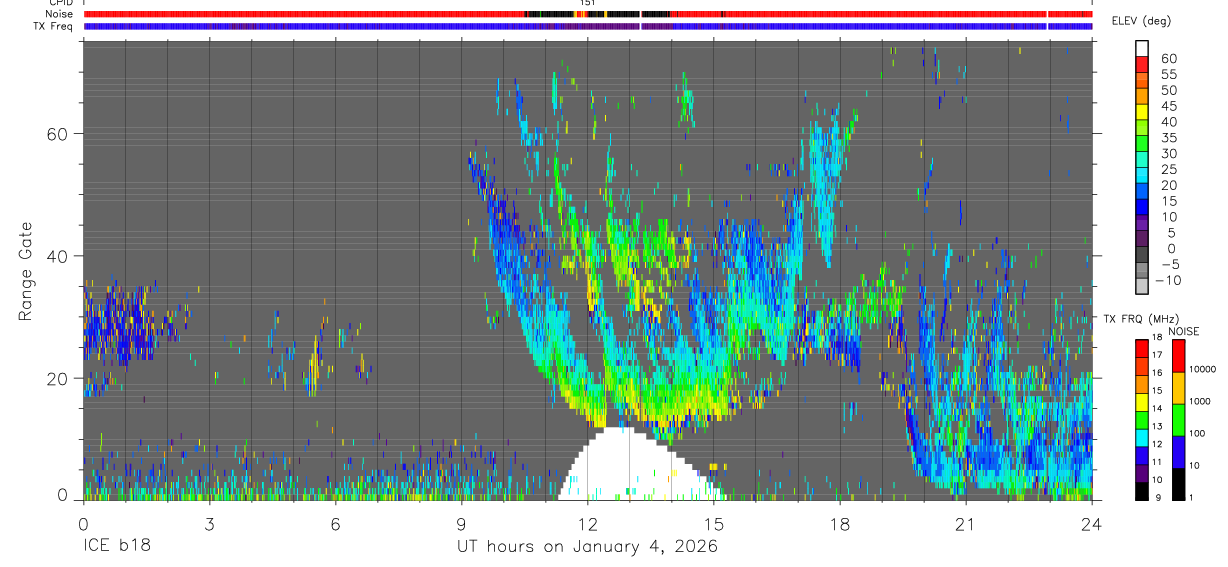Pick the green segment of NOISE color bar
Screen dimensions: 1228x567
(x=1179, y=420)
